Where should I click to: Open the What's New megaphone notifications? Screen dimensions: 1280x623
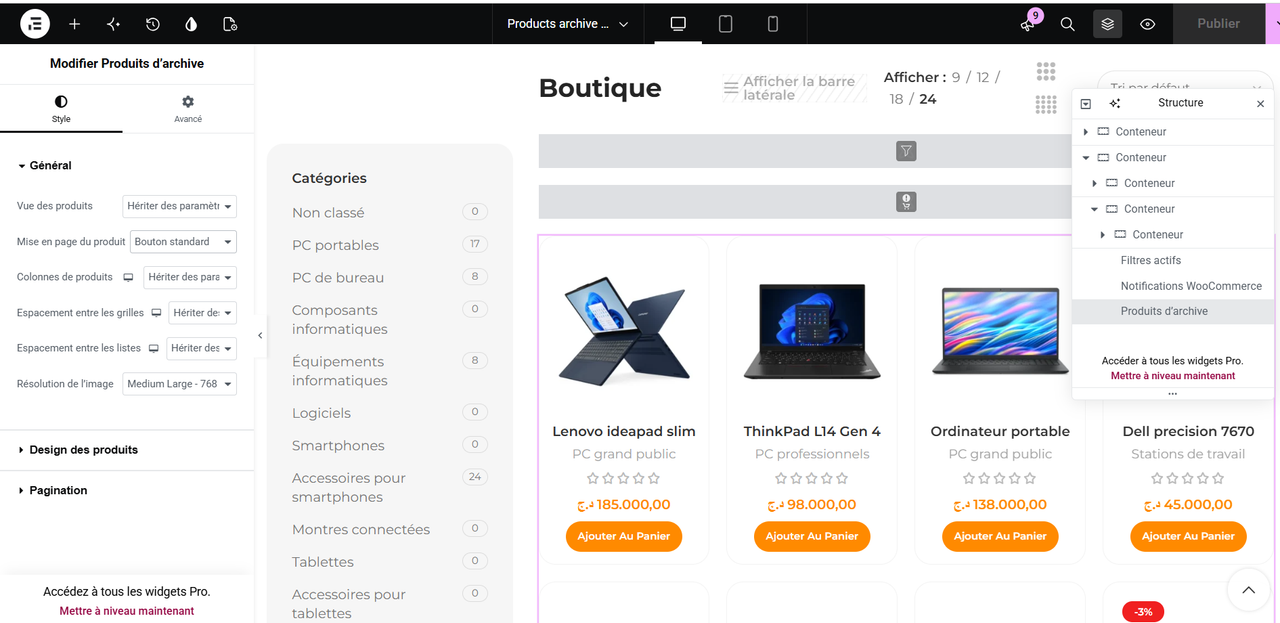click(x=1028, y=24)
